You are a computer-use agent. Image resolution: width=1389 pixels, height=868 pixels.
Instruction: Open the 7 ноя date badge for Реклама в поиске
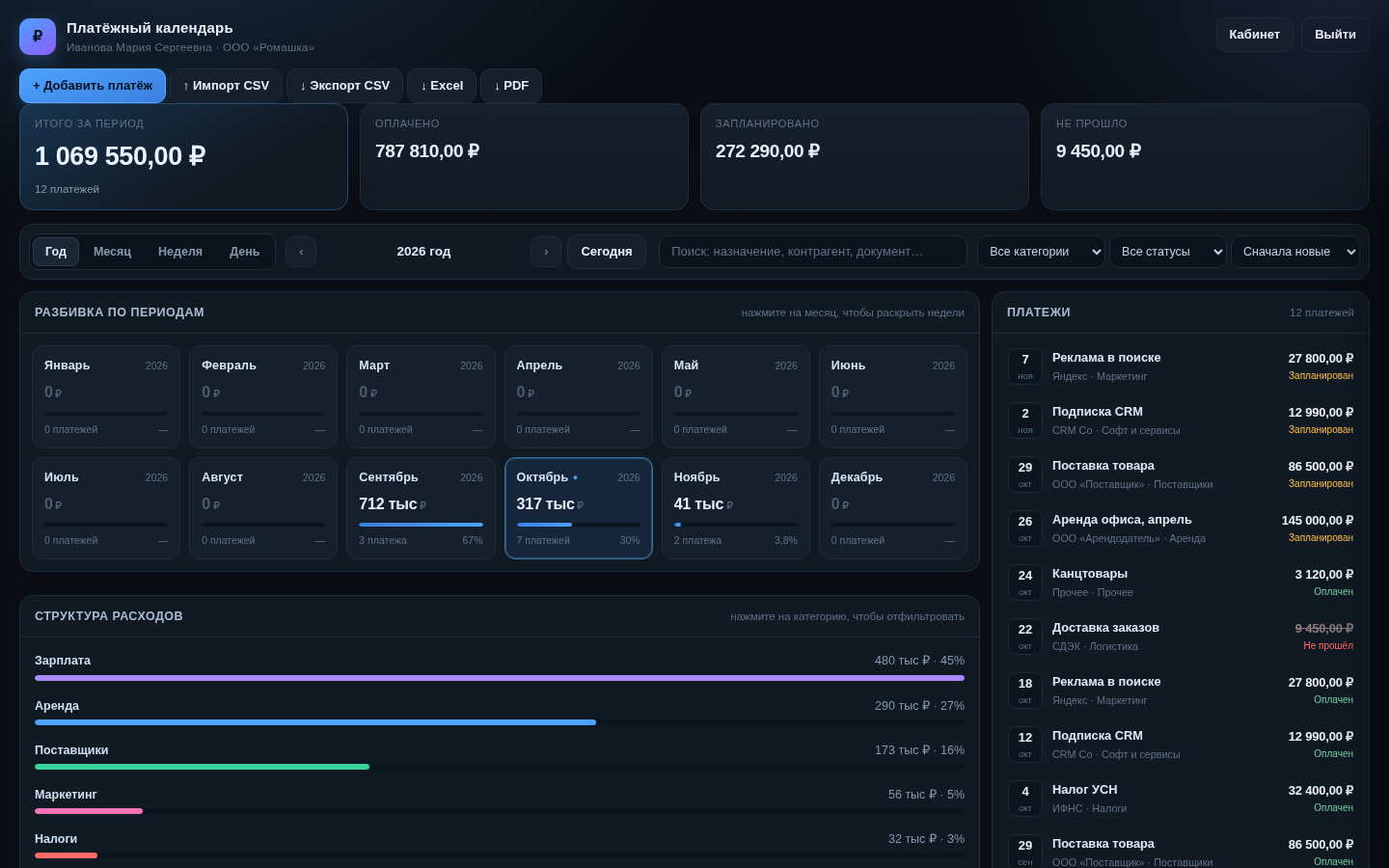point(1025,366)
